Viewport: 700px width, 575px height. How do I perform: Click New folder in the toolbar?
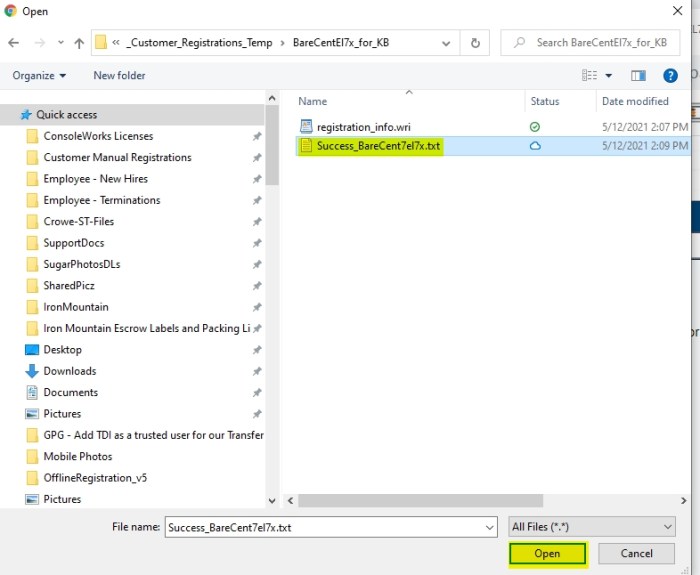119,75
